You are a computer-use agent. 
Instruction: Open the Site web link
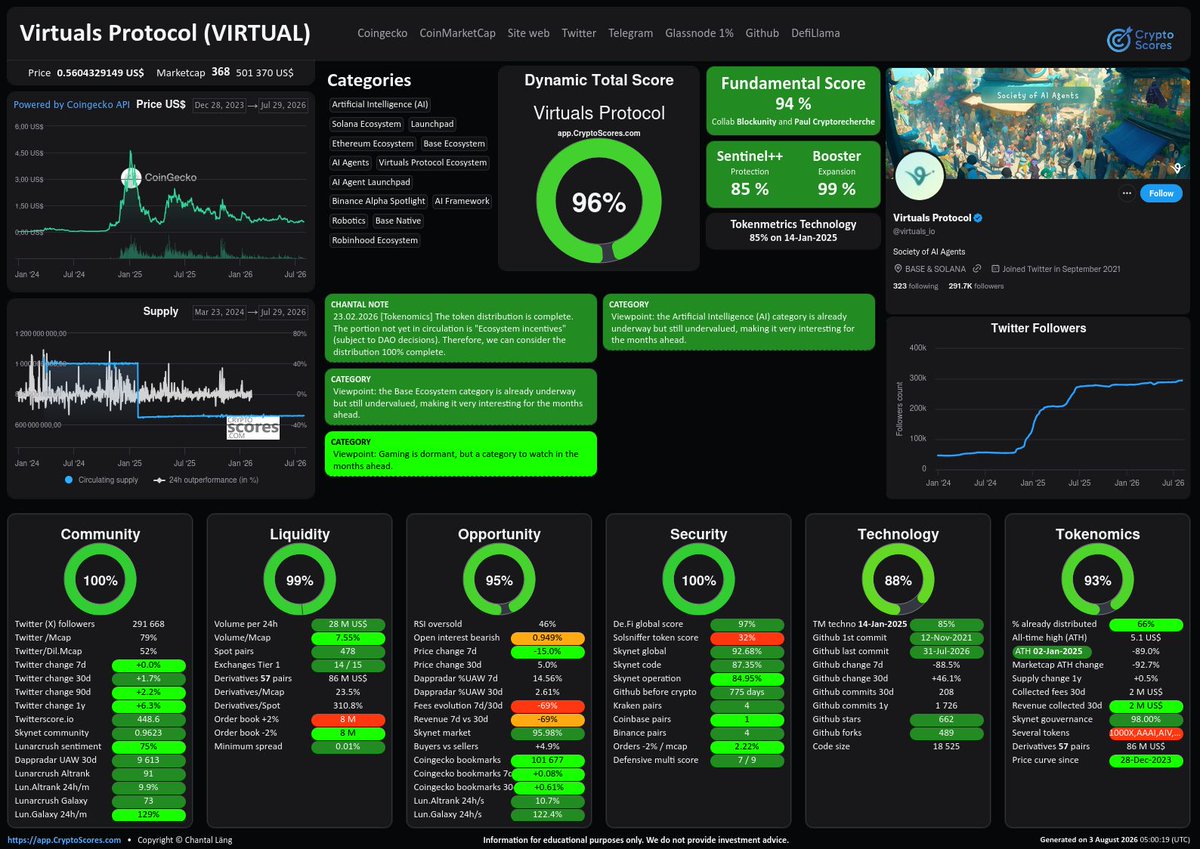click(x=528, y=33)
